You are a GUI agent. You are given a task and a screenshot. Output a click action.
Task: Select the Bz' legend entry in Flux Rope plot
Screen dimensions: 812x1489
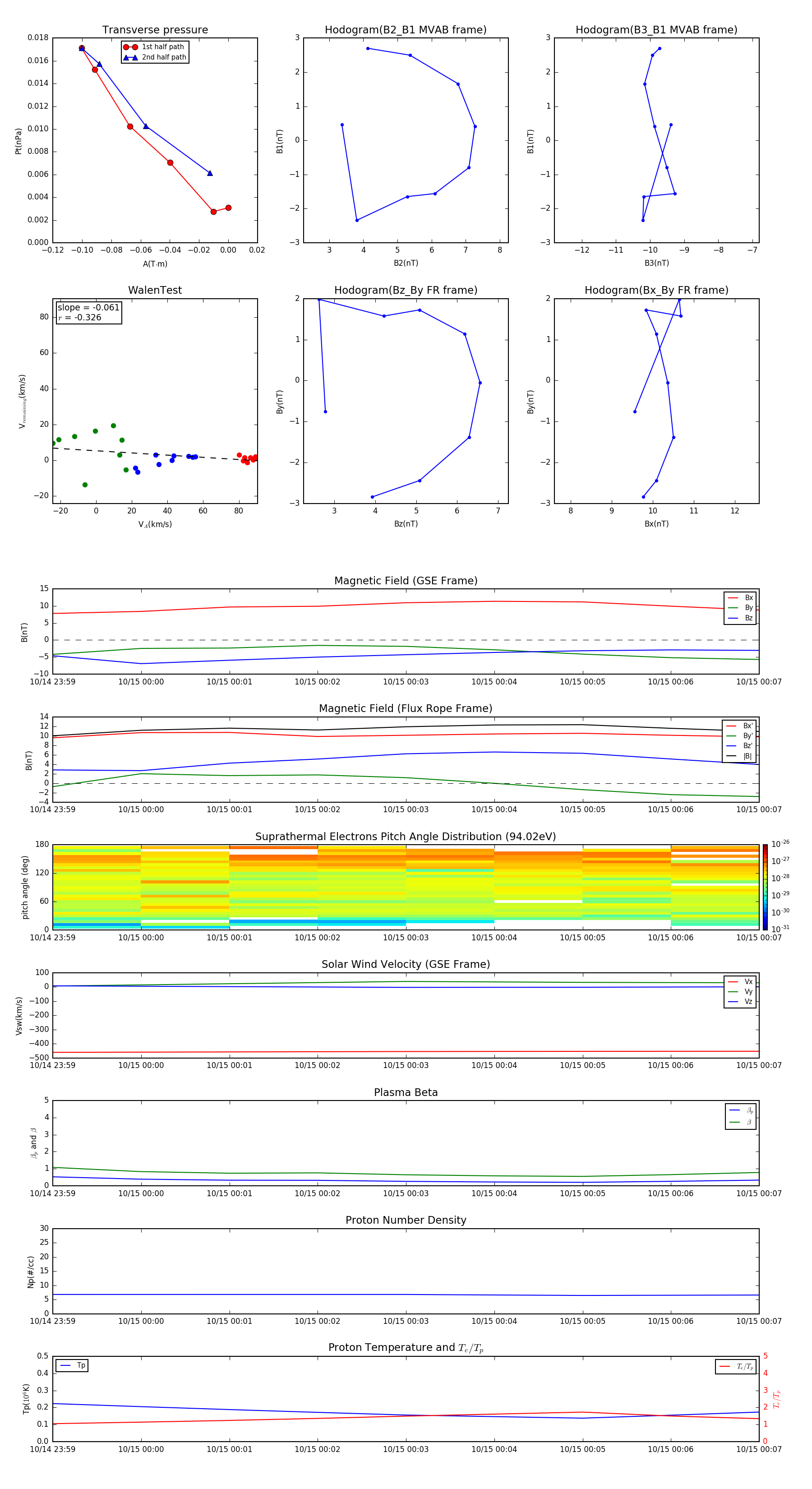tap(739, 746)
